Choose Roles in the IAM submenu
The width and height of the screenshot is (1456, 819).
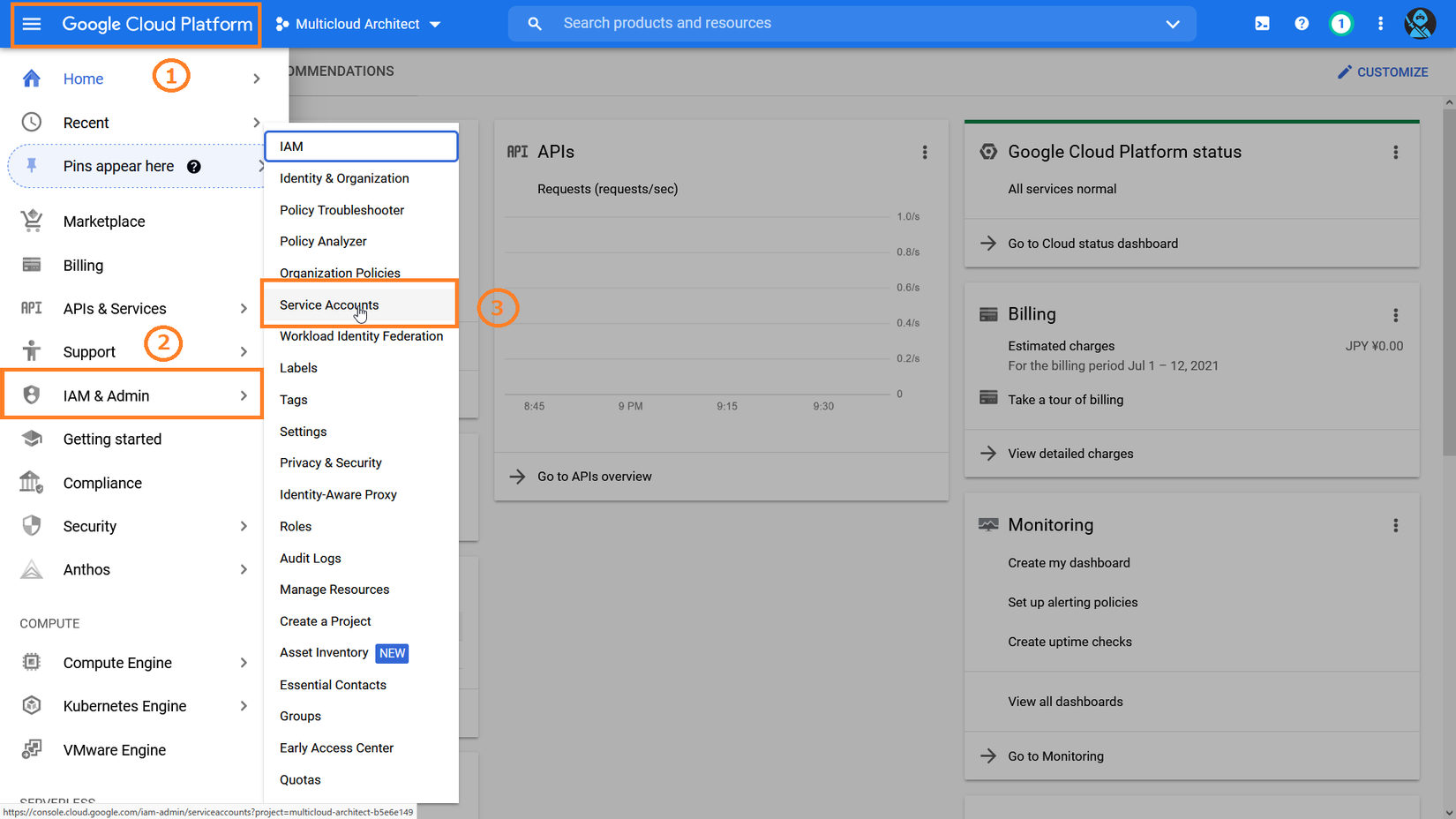click(296, 527)
